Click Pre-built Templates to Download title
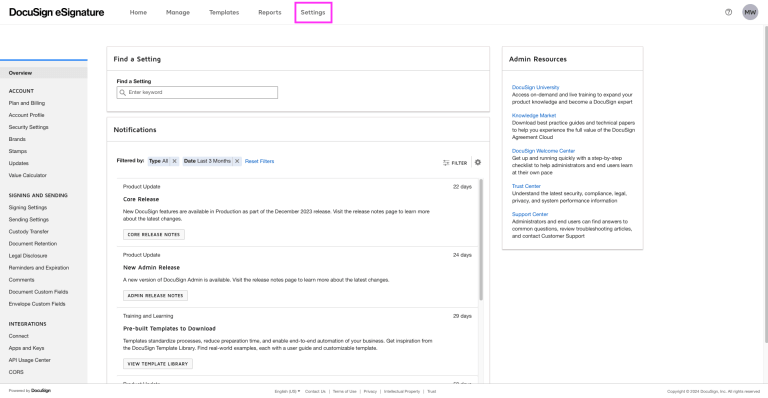Screen dimensions: 768x398 (169, 328)
